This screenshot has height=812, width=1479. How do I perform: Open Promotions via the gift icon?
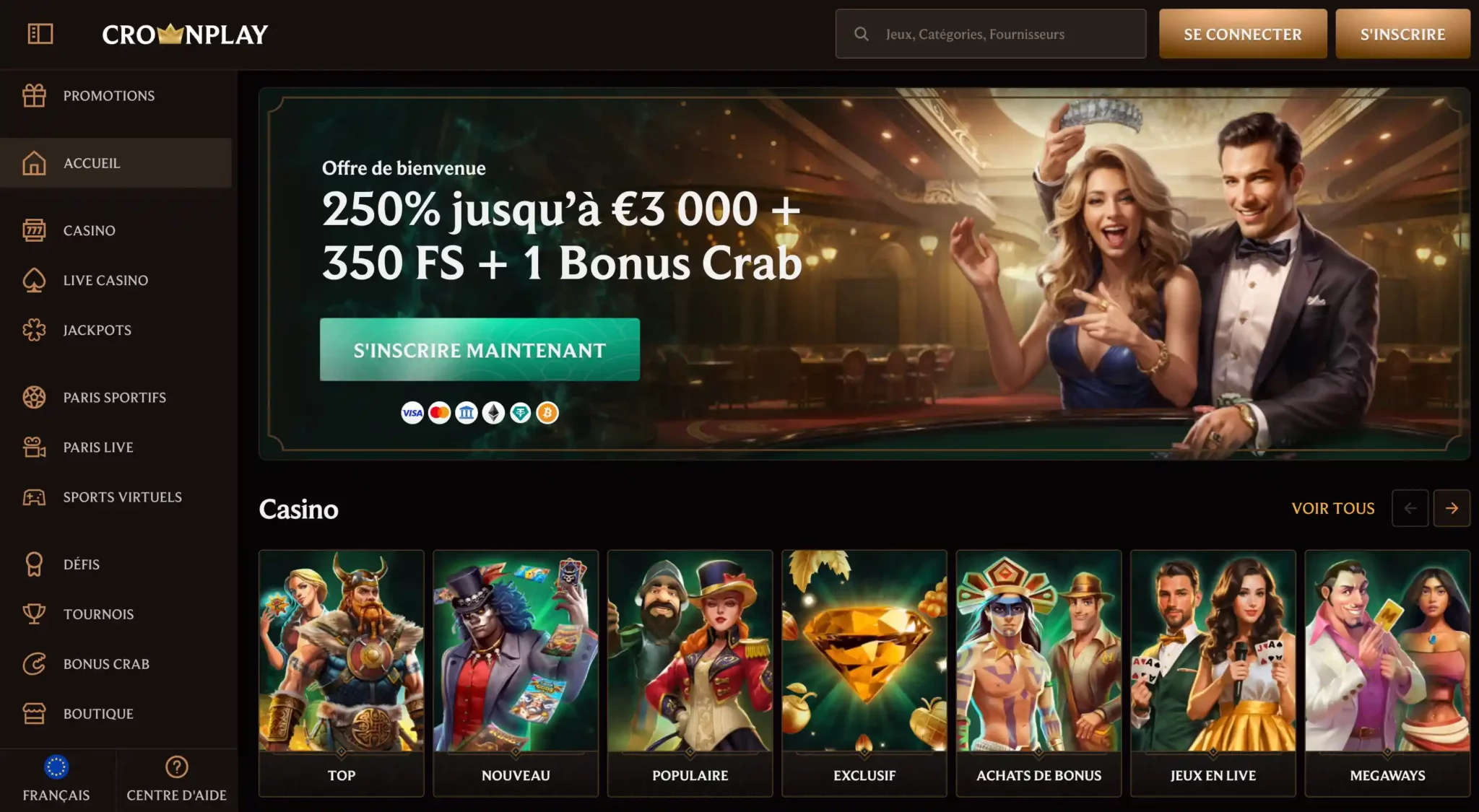click(34, 95)
